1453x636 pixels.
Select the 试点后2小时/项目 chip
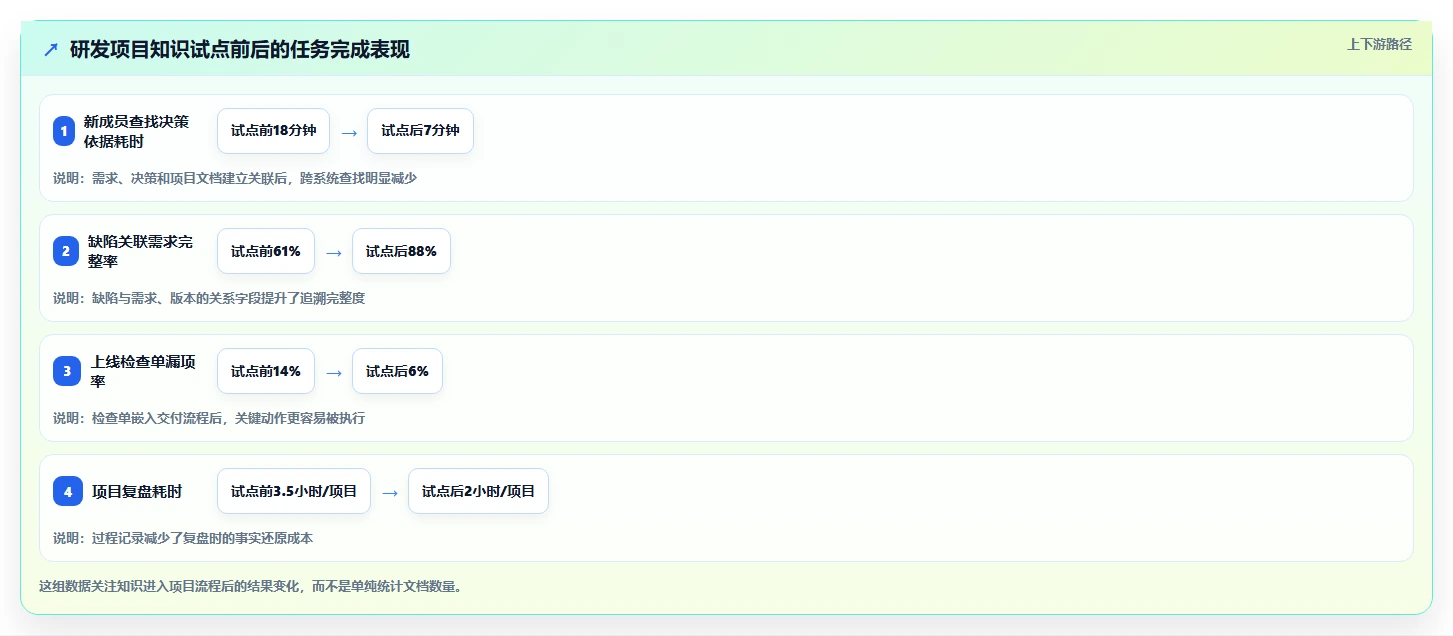point(478,491)
